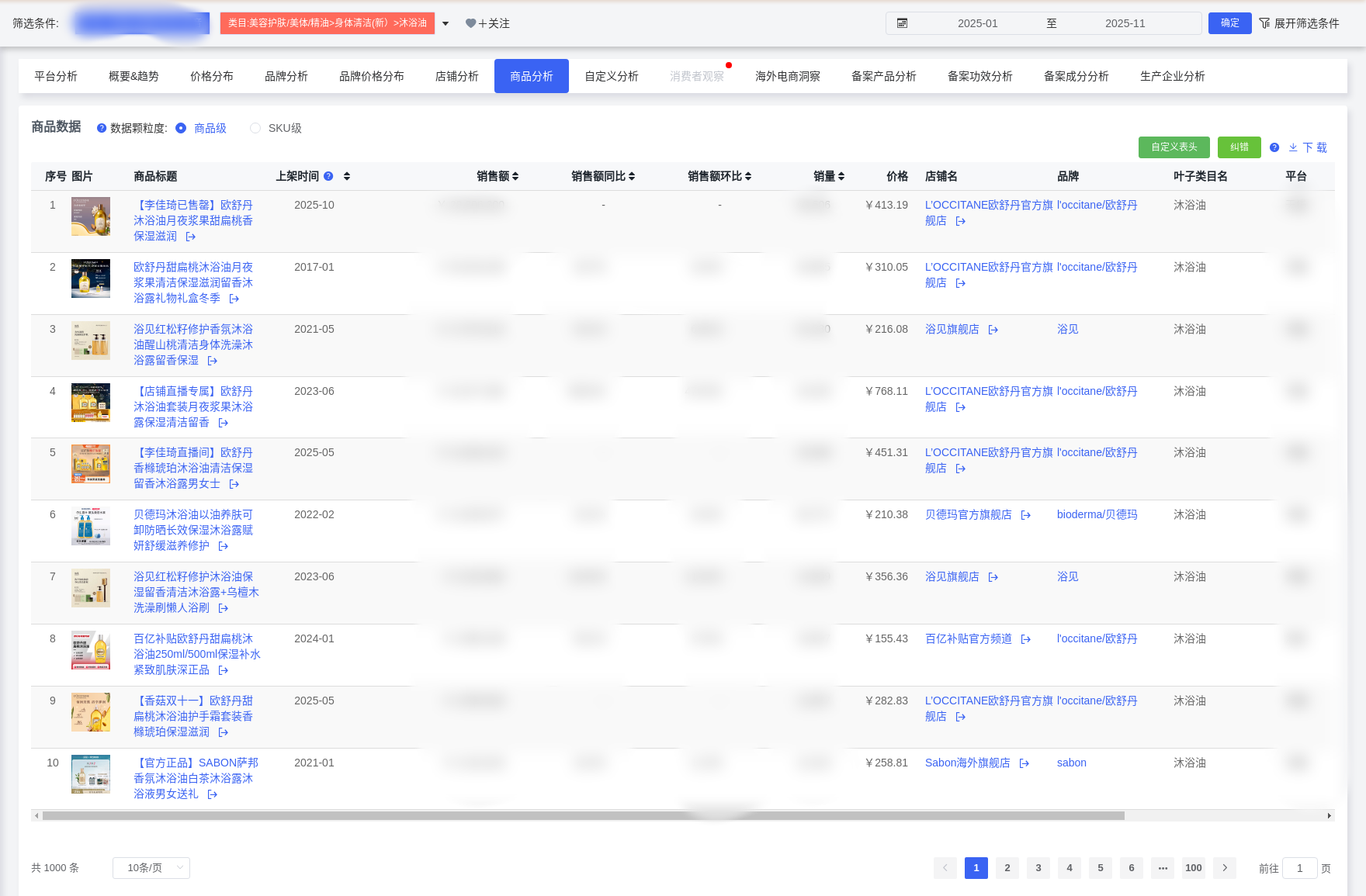Click the funnel icon to expand filter conditions
Image resolution: width=1366 pixels, height=896 pixels.
(x=1266, y=23)
